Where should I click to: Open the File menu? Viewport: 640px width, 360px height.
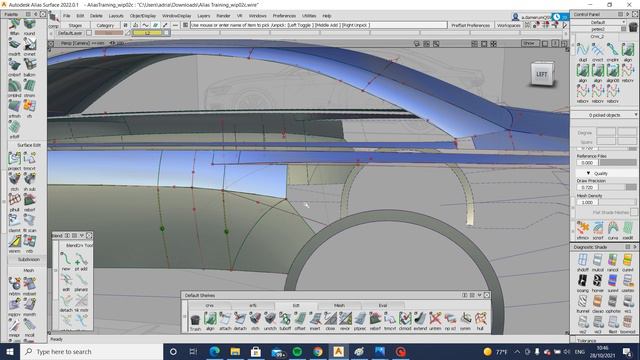[x=67, y=16]
